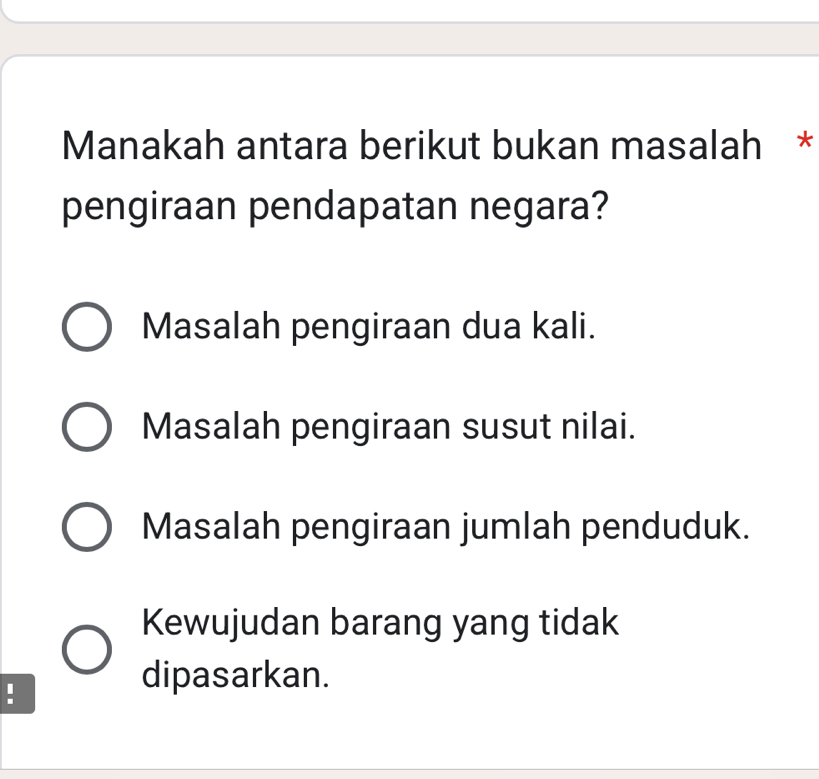
Task: Tap the 'Masalah pengiraan jumlah penduduk.' label text
Action: (x=446, y=526)
